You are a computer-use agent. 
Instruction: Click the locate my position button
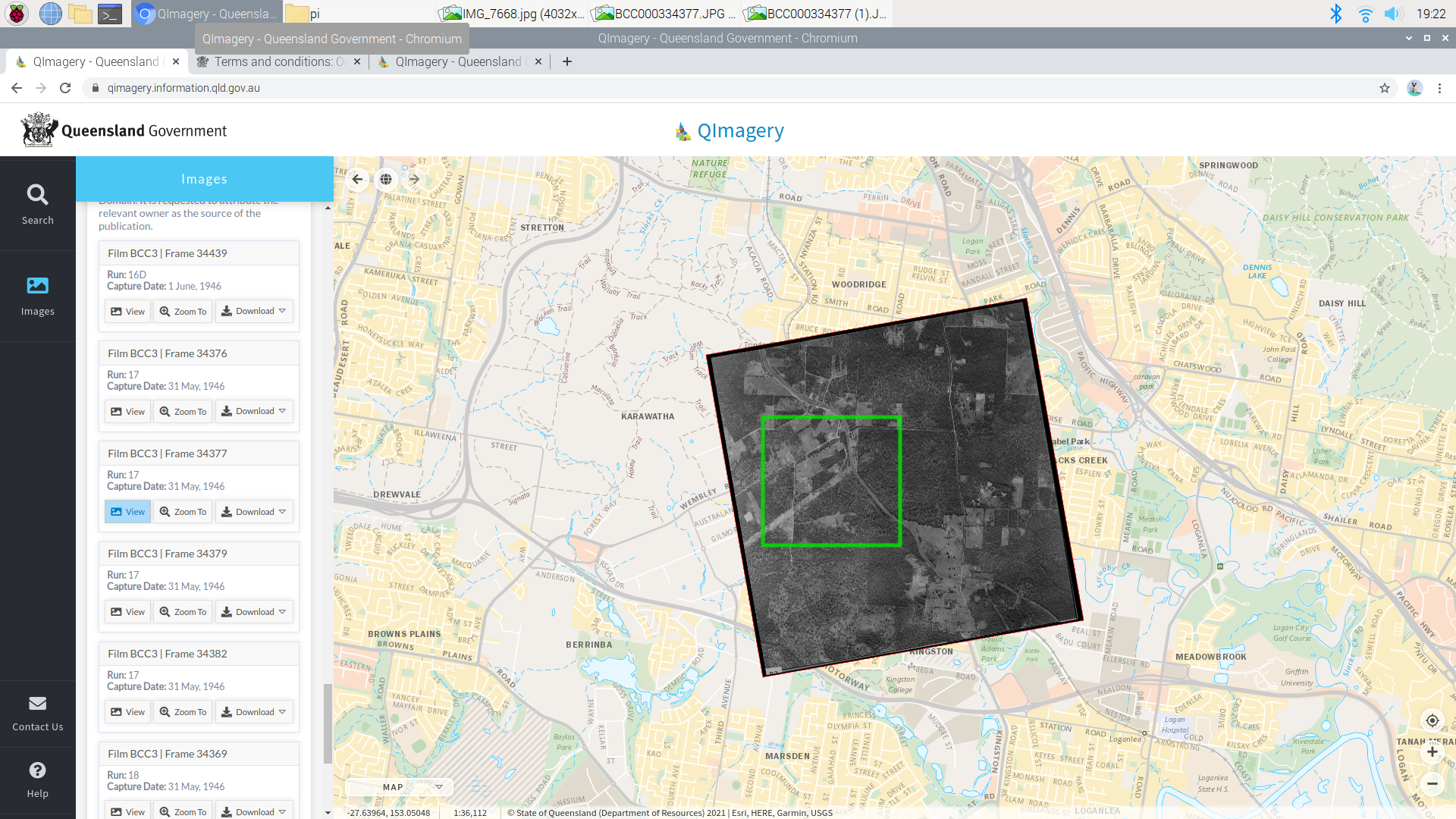click(1432, 720)
